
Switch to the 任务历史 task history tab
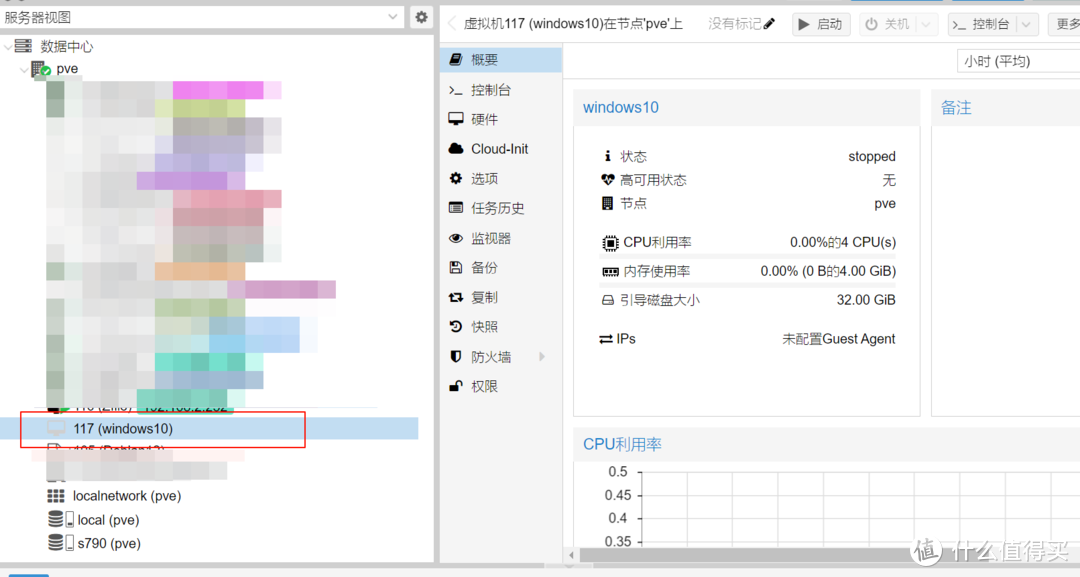click(496, 207)
